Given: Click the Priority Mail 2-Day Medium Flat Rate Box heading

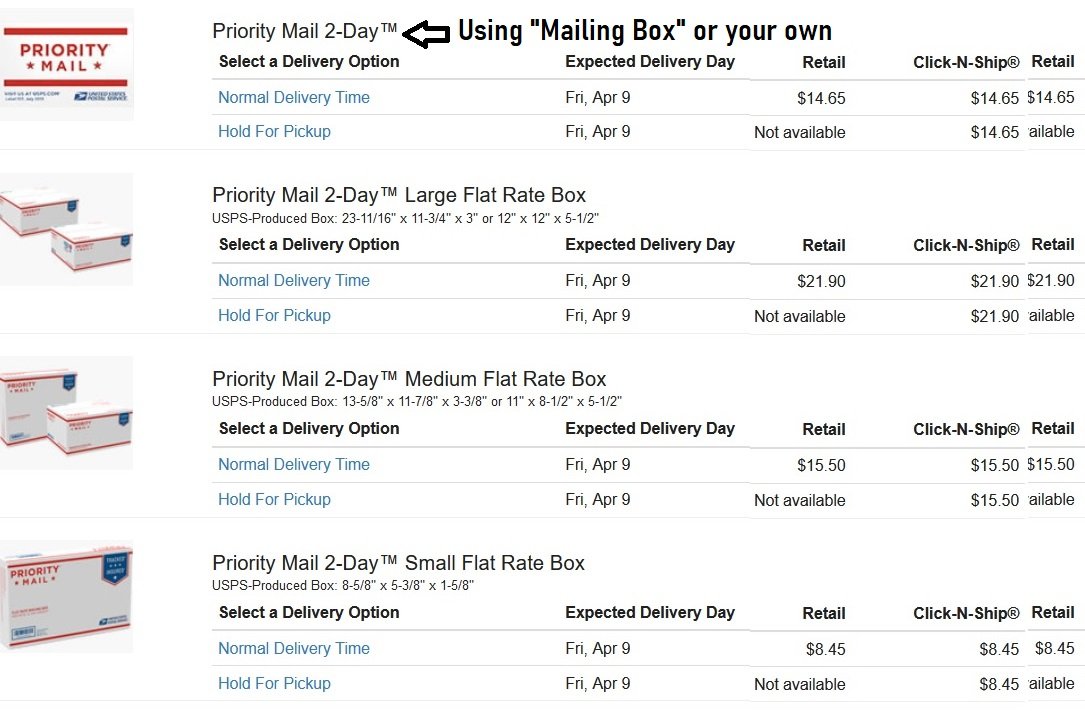Looking at the screenshot, I should pos(409,379).
